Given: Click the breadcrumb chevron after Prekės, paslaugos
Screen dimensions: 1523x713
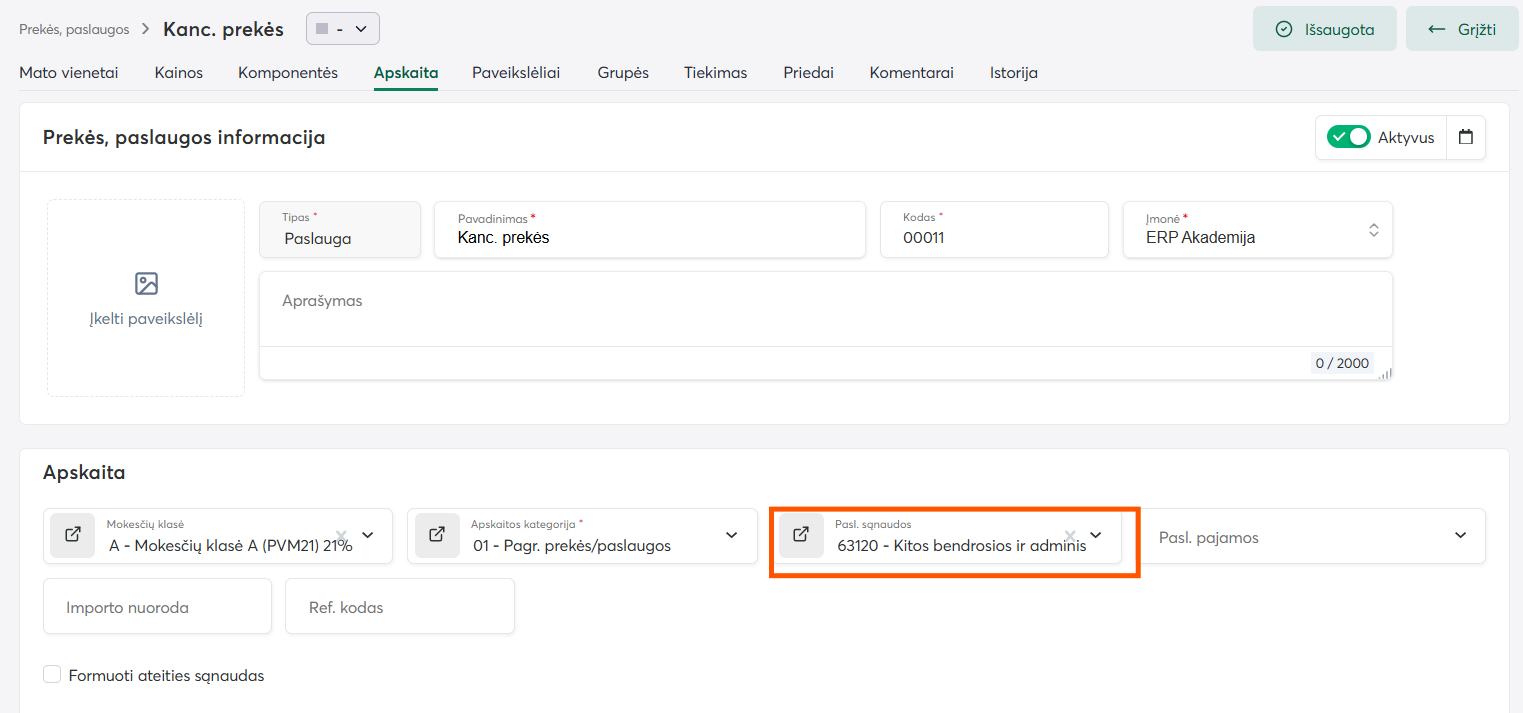Looking at the screenshot, I should click(x=146, y=29).
